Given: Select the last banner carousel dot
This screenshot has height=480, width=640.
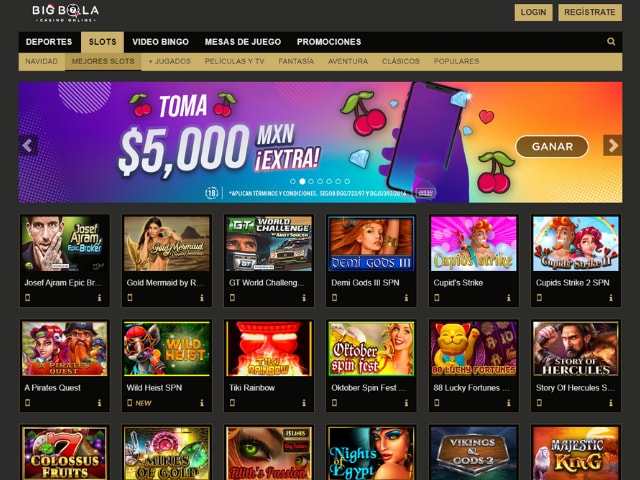Looking at the screenshot, I should [347, 181].
